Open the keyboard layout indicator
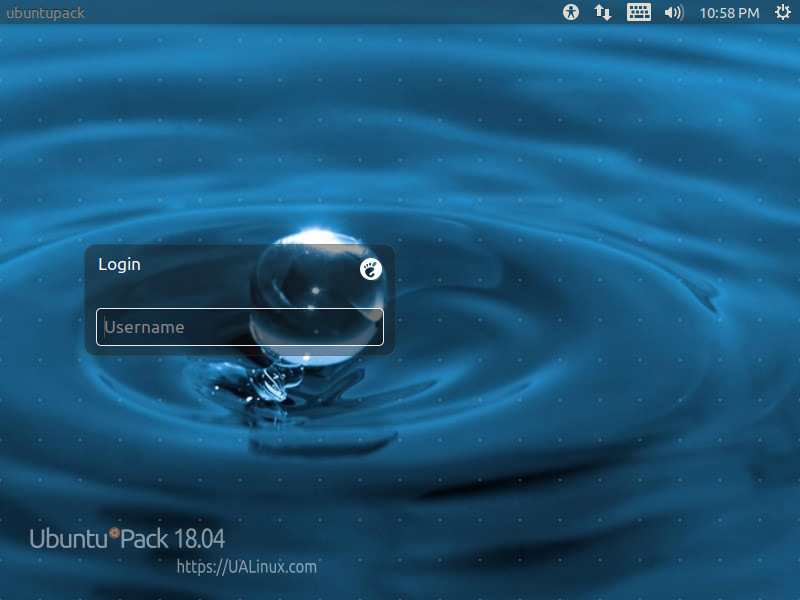Image resolution: width=800 pixels, height=600 pixels. 639,12
